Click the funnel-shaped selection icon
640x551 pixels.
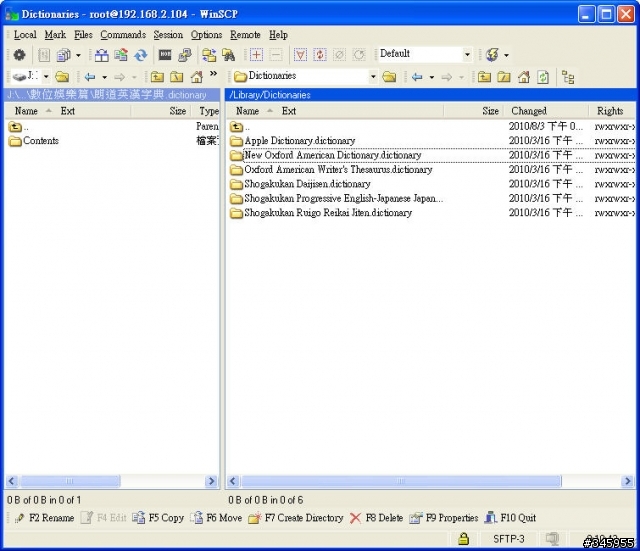[x=300, y=55]
